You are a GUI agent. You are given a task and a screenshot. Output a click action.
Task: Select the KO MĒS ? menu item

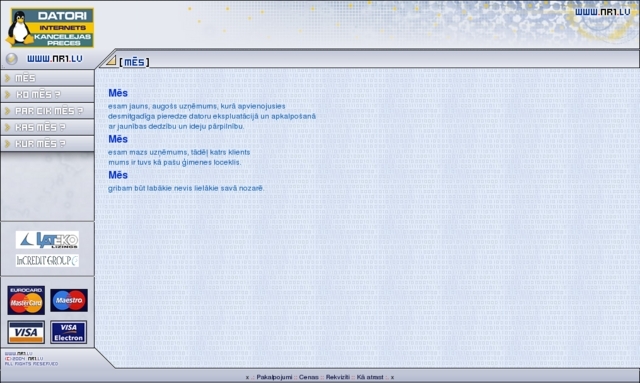pyautogui.click(x=47, y=94)
